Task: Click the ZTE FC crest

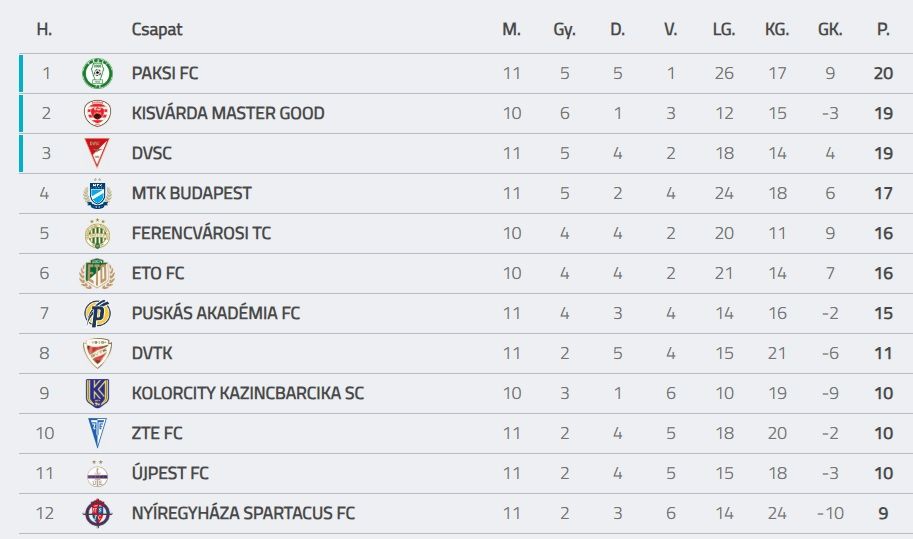Action: pyautogui.click(x=97, y=433)
